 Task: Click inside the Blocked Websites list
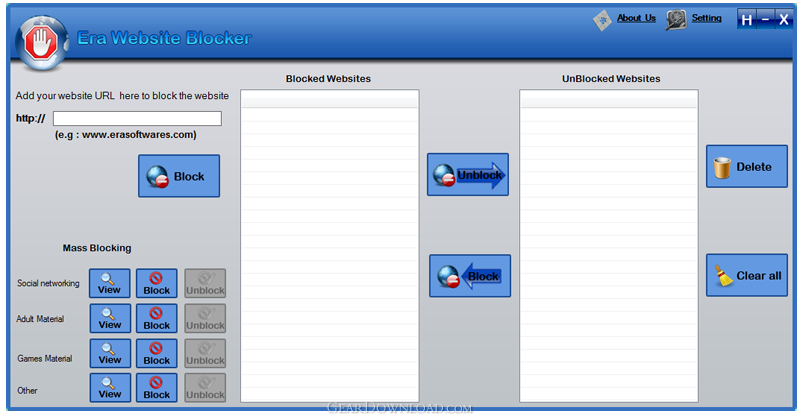330,246
